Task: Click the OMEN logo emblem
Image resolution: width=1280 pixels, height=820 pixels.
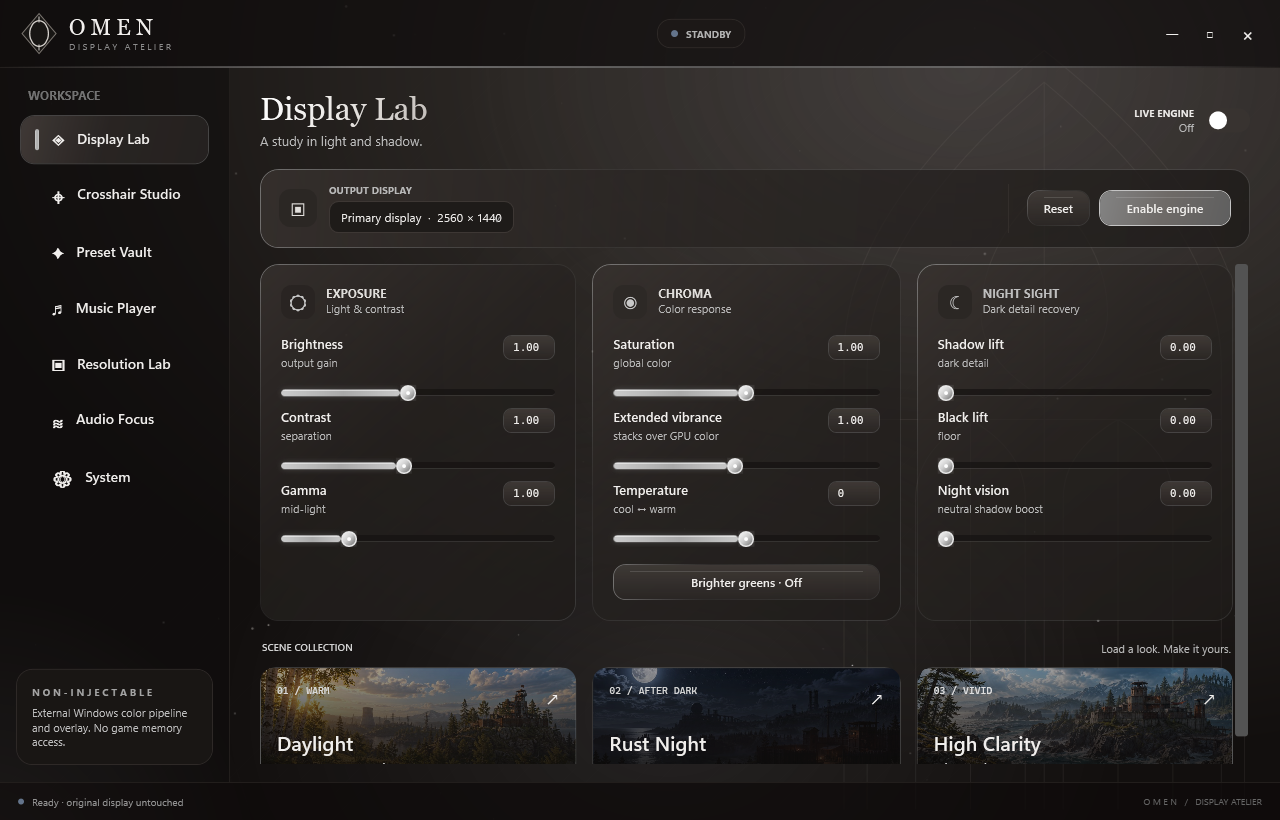Action: (39, 34)
